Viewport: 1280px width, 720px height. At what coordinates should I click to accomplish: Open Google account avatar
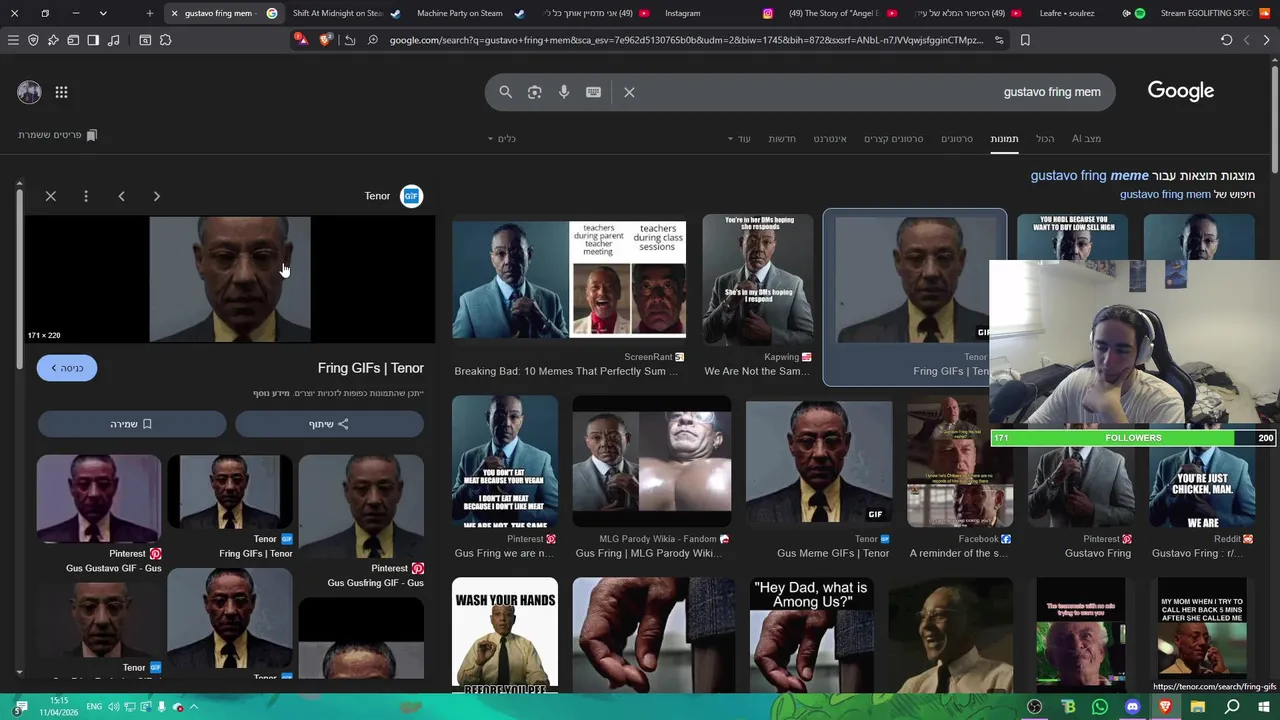pos(29,92)
